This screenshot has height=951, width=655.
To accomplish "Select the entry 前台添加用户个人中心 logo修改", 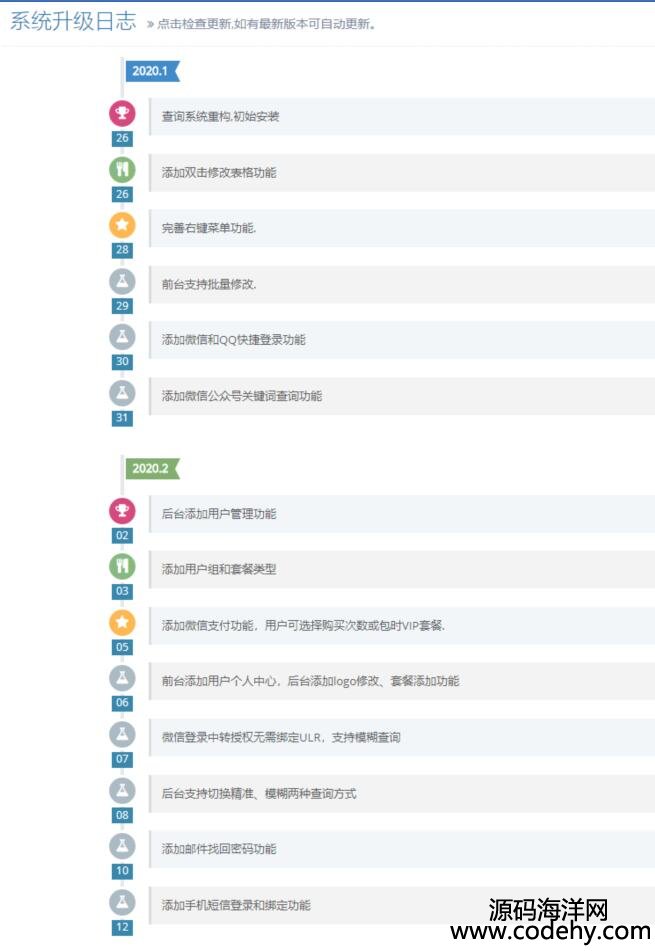I will point(401,681).
